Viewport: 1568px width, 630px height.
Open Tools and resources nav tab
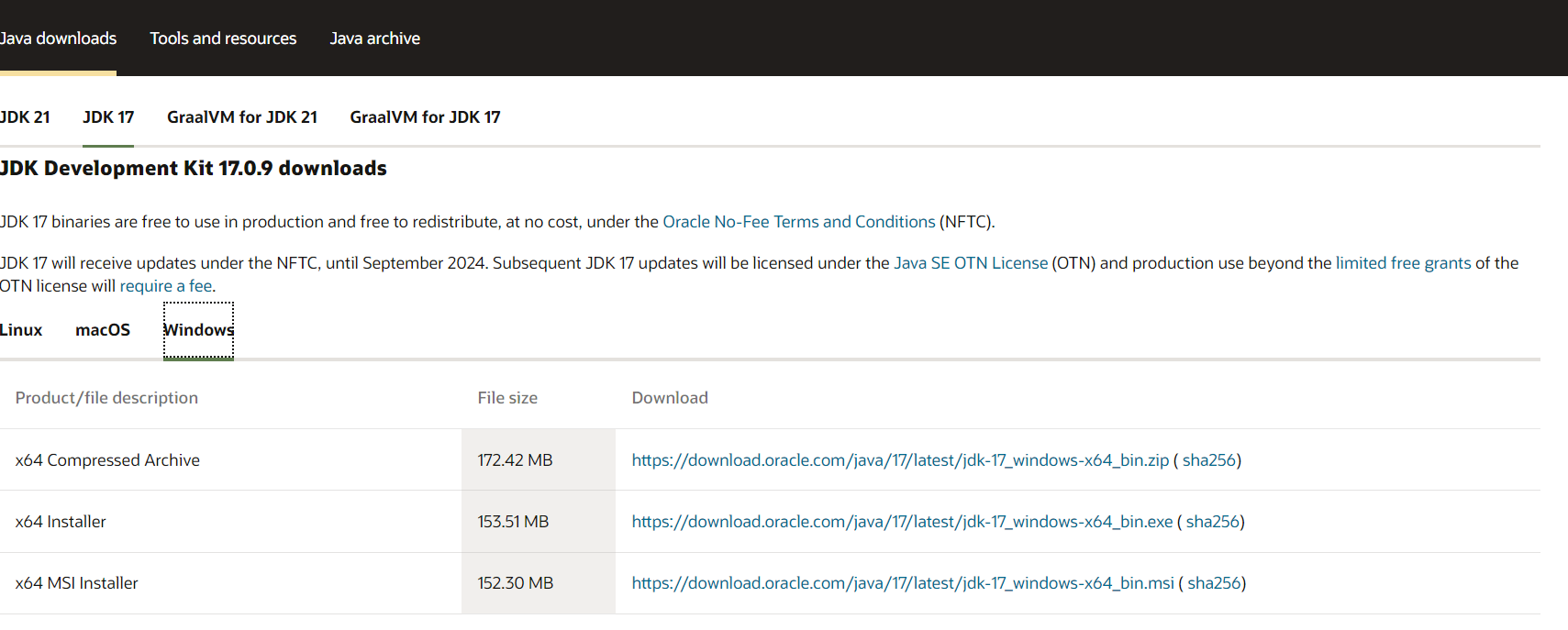[x=223, y=39]
